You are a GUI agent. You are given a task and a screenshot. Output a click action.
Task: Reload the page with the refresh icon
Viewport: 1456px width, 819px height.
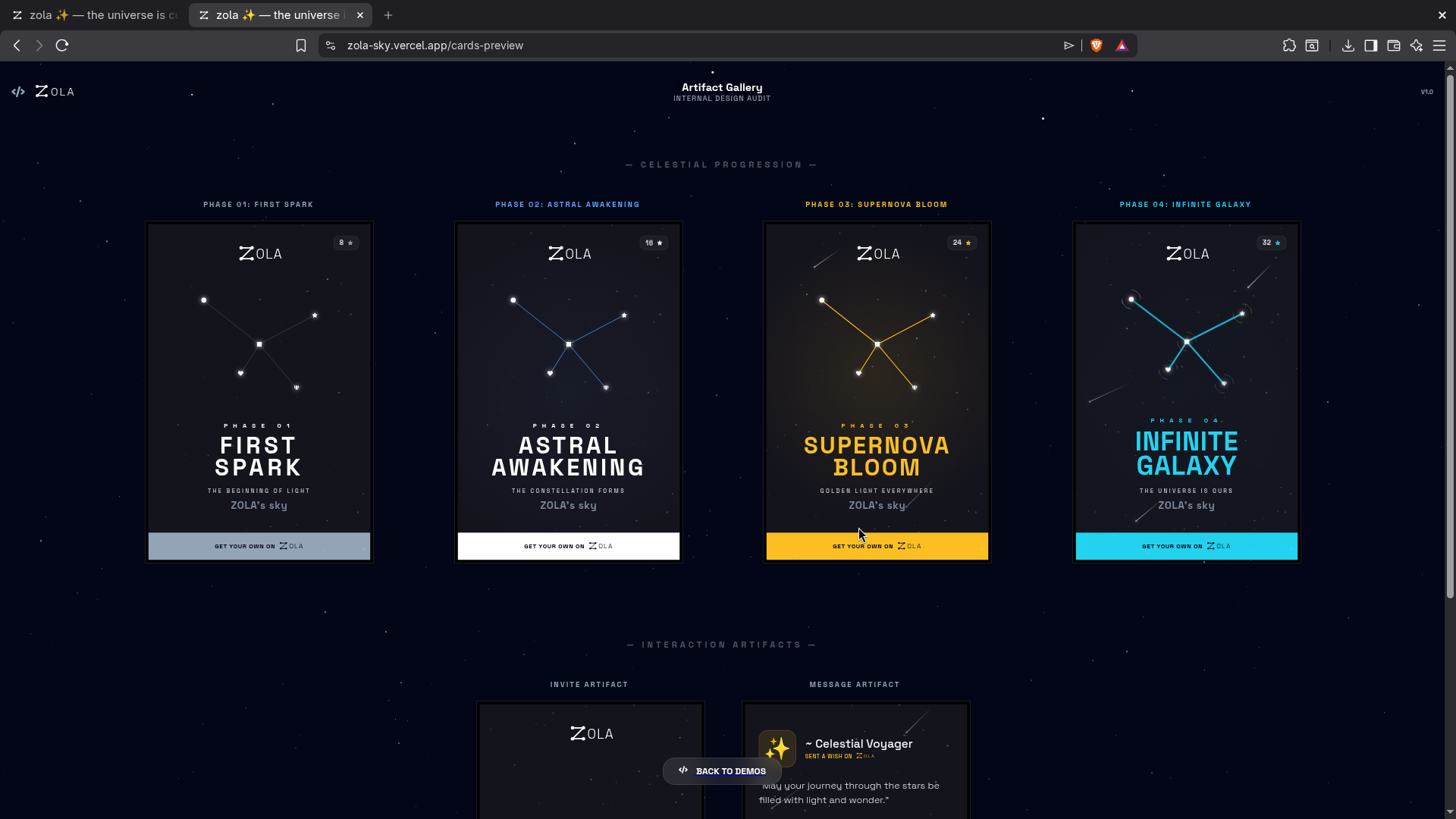(x=62, y=45)
